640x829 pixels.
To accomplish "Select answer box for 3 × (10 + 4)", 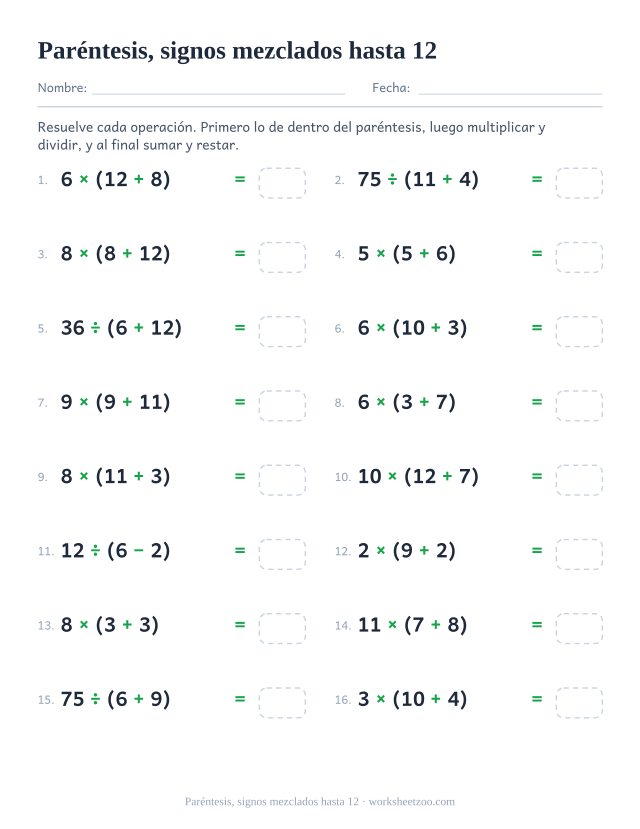I will point(579,703).
